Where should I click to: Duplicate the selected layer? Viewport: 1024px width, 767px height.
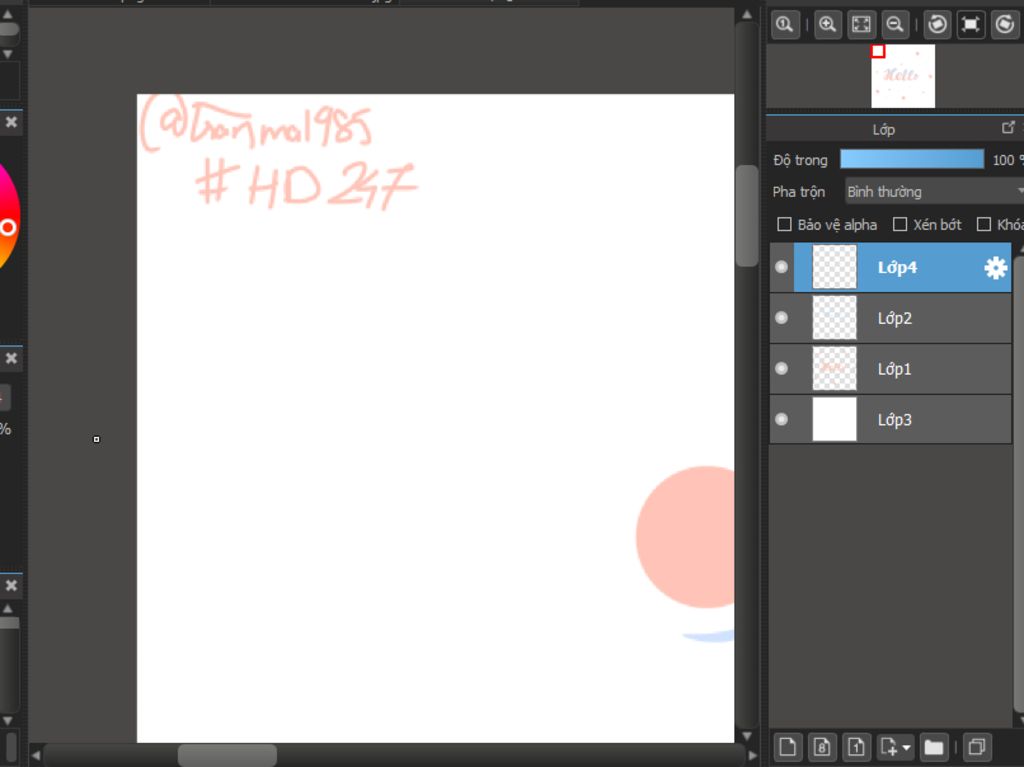pos(977,746)
